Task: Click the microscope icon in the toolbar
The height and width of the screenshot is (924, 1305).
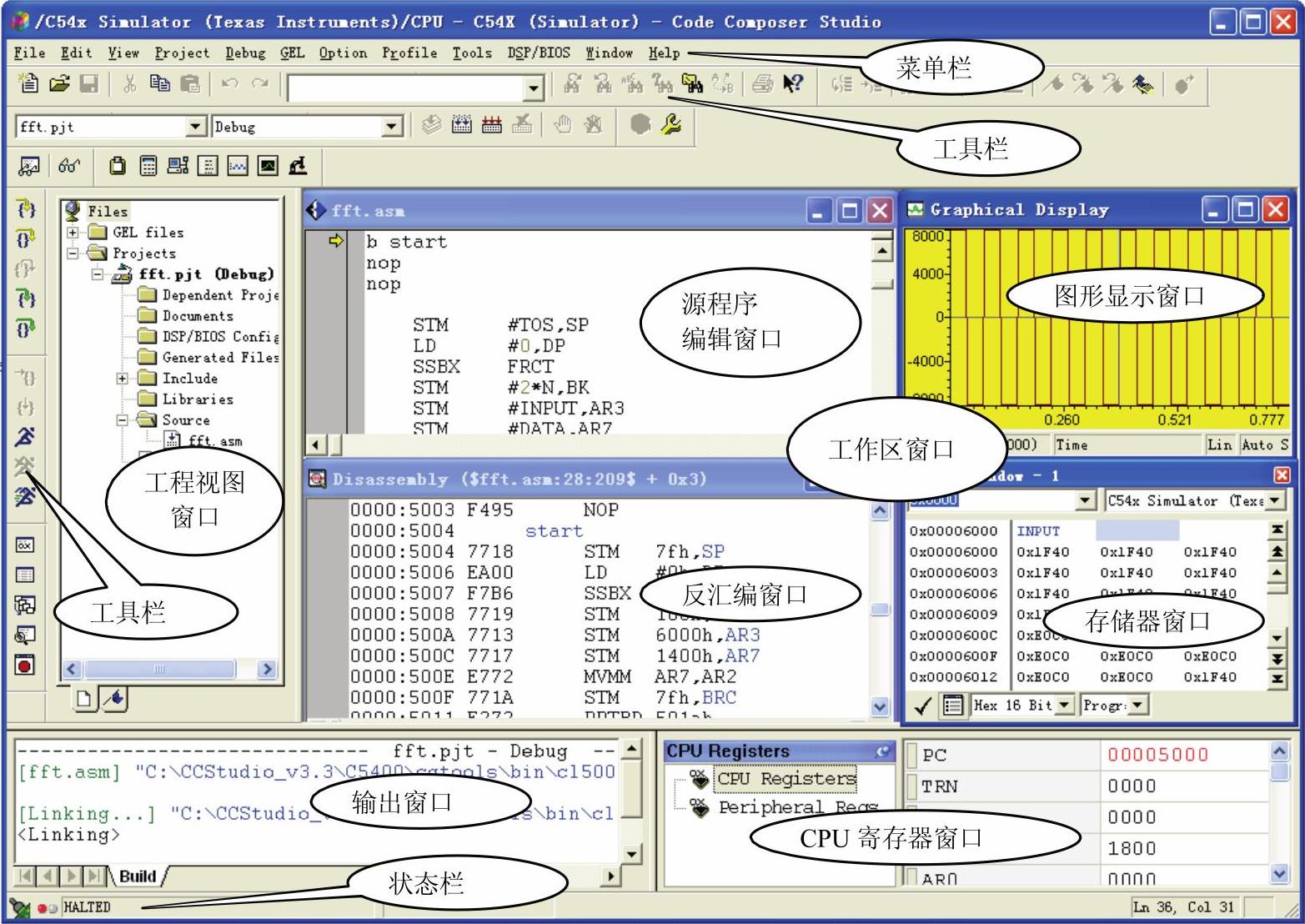Action: (x=298, y=166)
